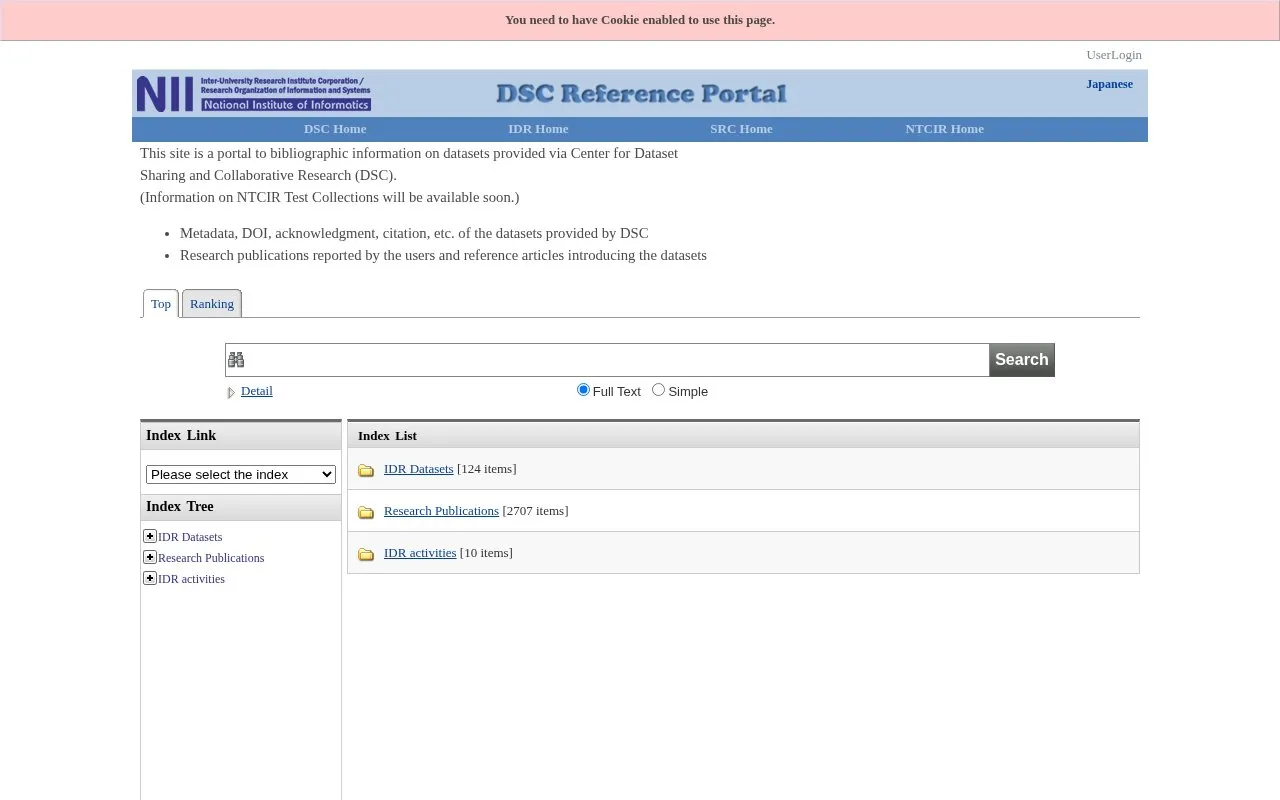This screenshot has height=800, width=1280.
Task: Click the Research Publications folder icon in Index List
Action: click(366, 512)
